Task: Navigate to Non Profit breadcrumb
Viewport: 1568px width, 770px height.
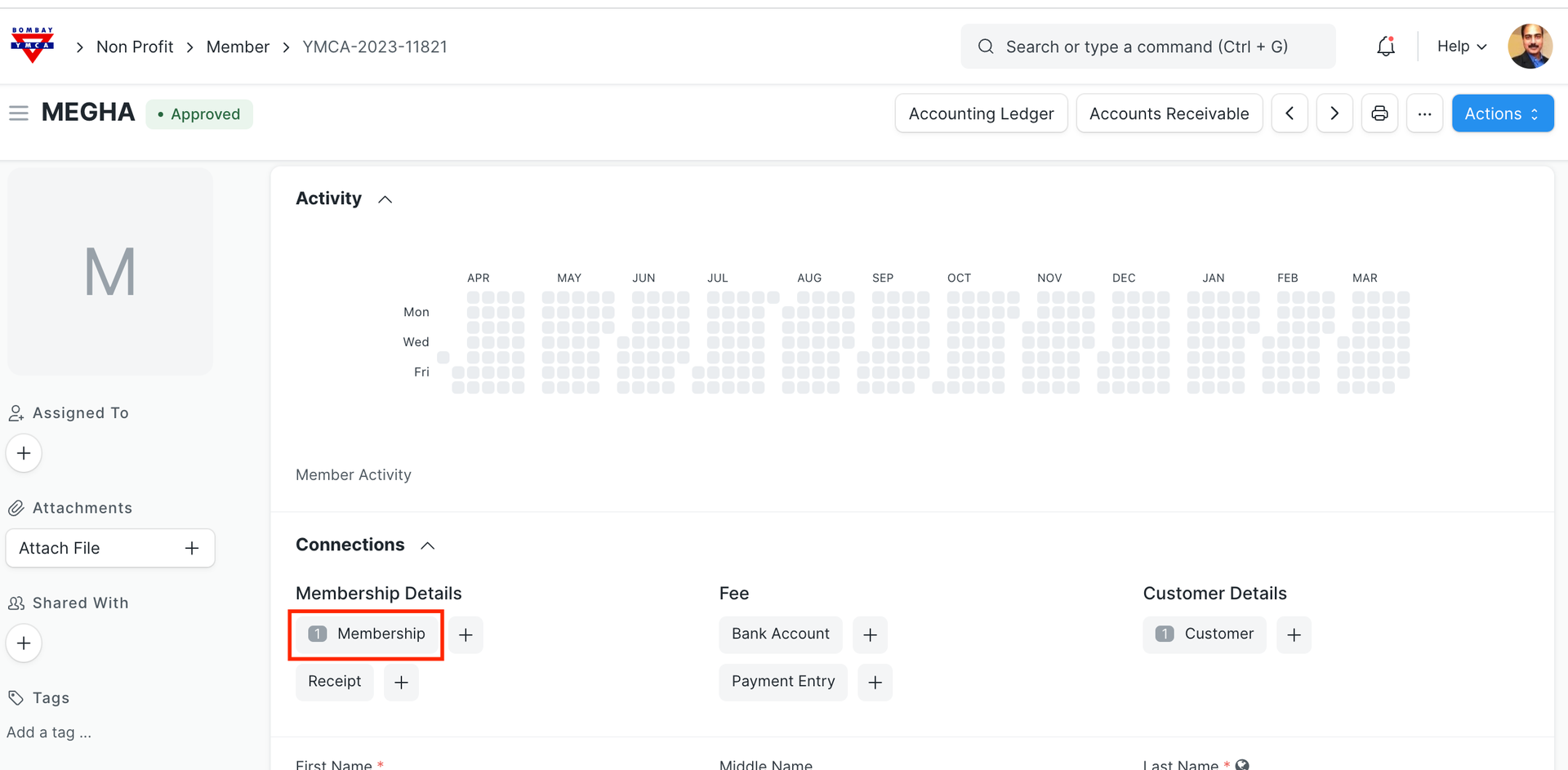Action: coord(135,47)
